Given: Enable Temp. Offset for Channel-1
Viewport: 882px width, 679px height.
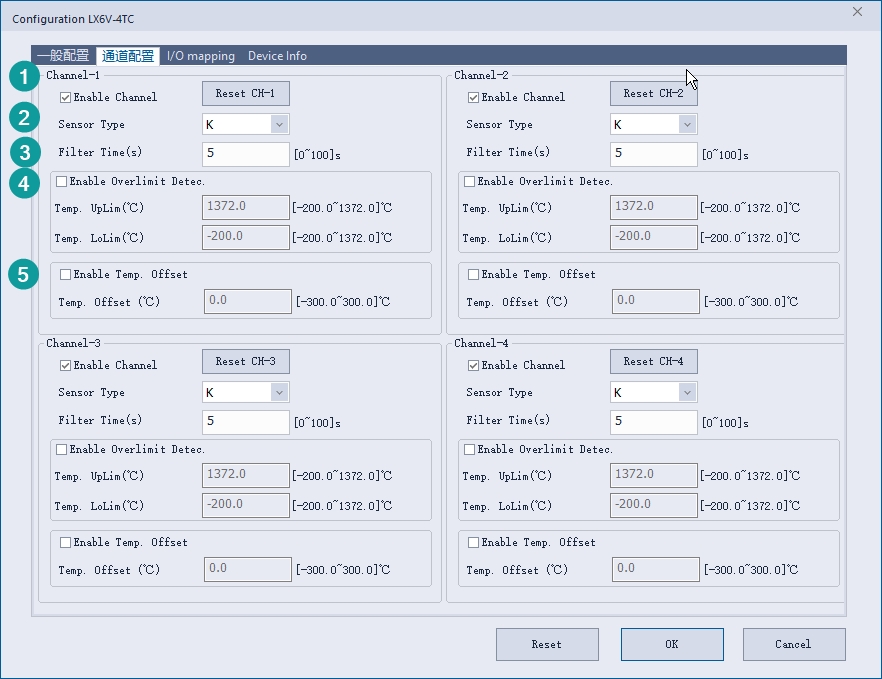Looking at the screenshot, I should point(65,274).
